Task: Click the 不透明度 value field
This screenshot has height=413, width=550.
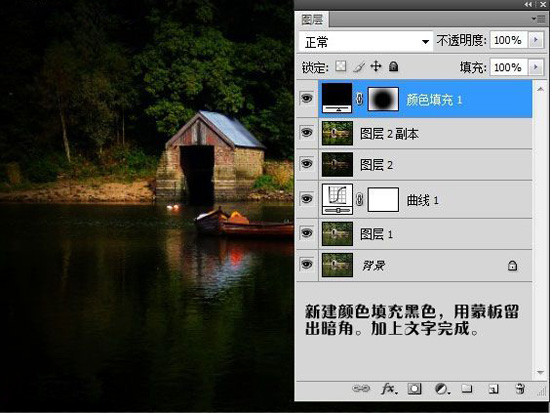Action: click(x=509, y=40)
